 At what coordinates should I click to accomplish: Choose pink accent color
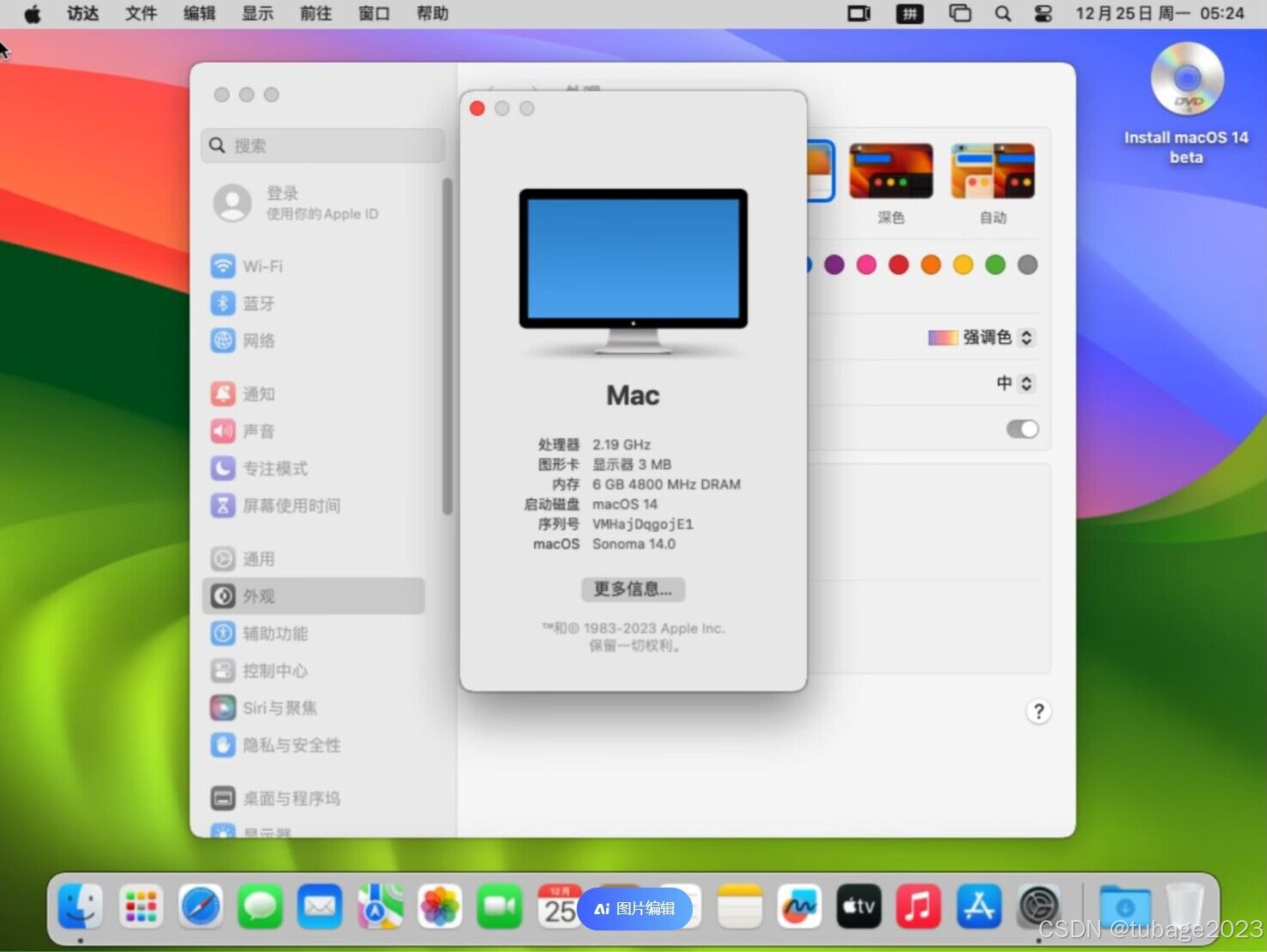coord(866,265)
